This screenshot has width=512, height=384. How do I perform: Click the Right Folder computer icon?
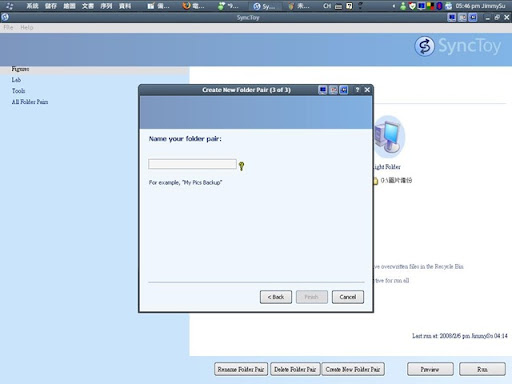click(x=389, y=137)
